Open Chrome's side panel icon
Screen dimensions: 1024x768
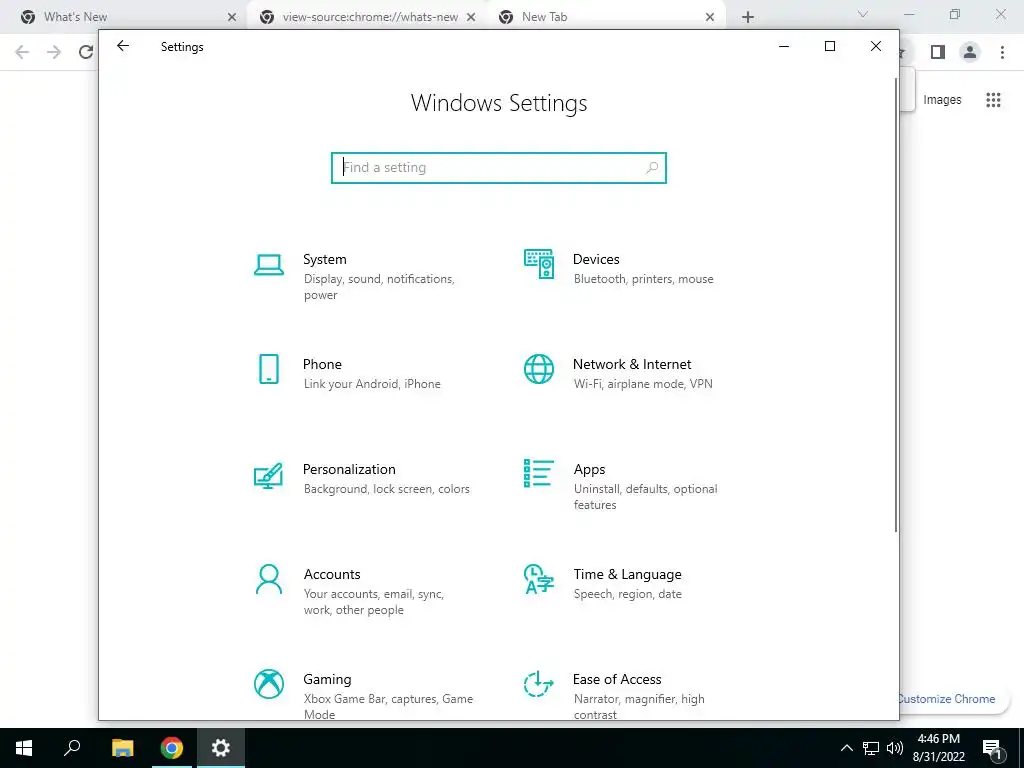pyautogui.click(x=938, y=52)
